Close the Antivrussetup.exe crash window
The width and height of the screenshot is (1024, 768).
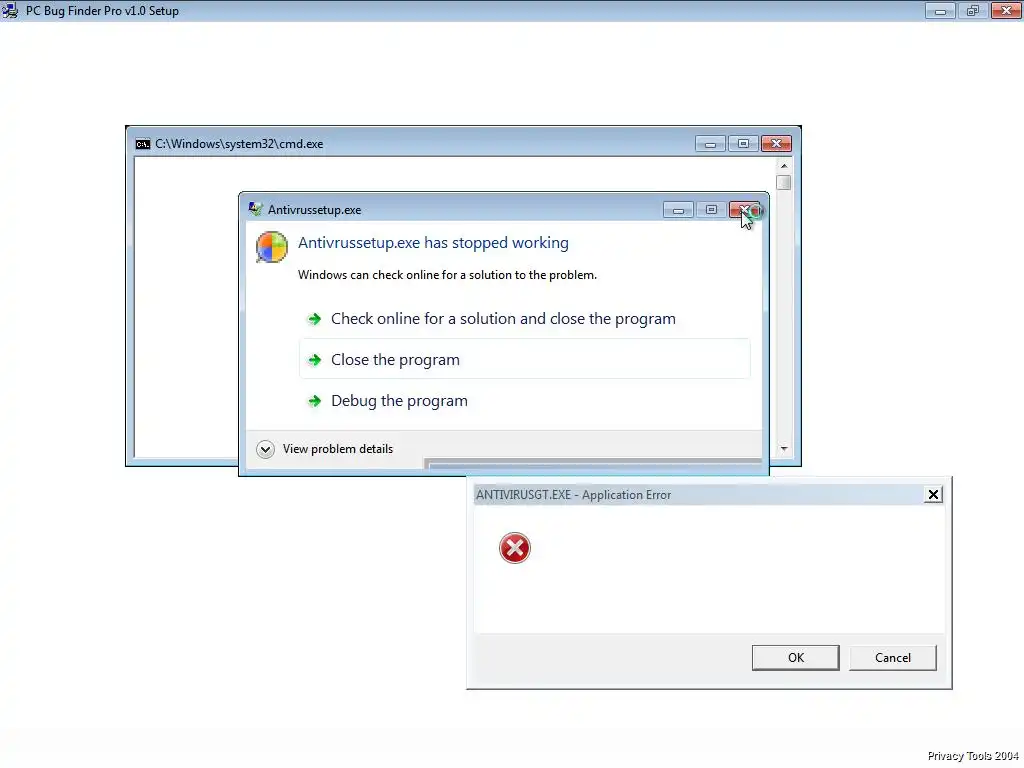coord(744,210)
